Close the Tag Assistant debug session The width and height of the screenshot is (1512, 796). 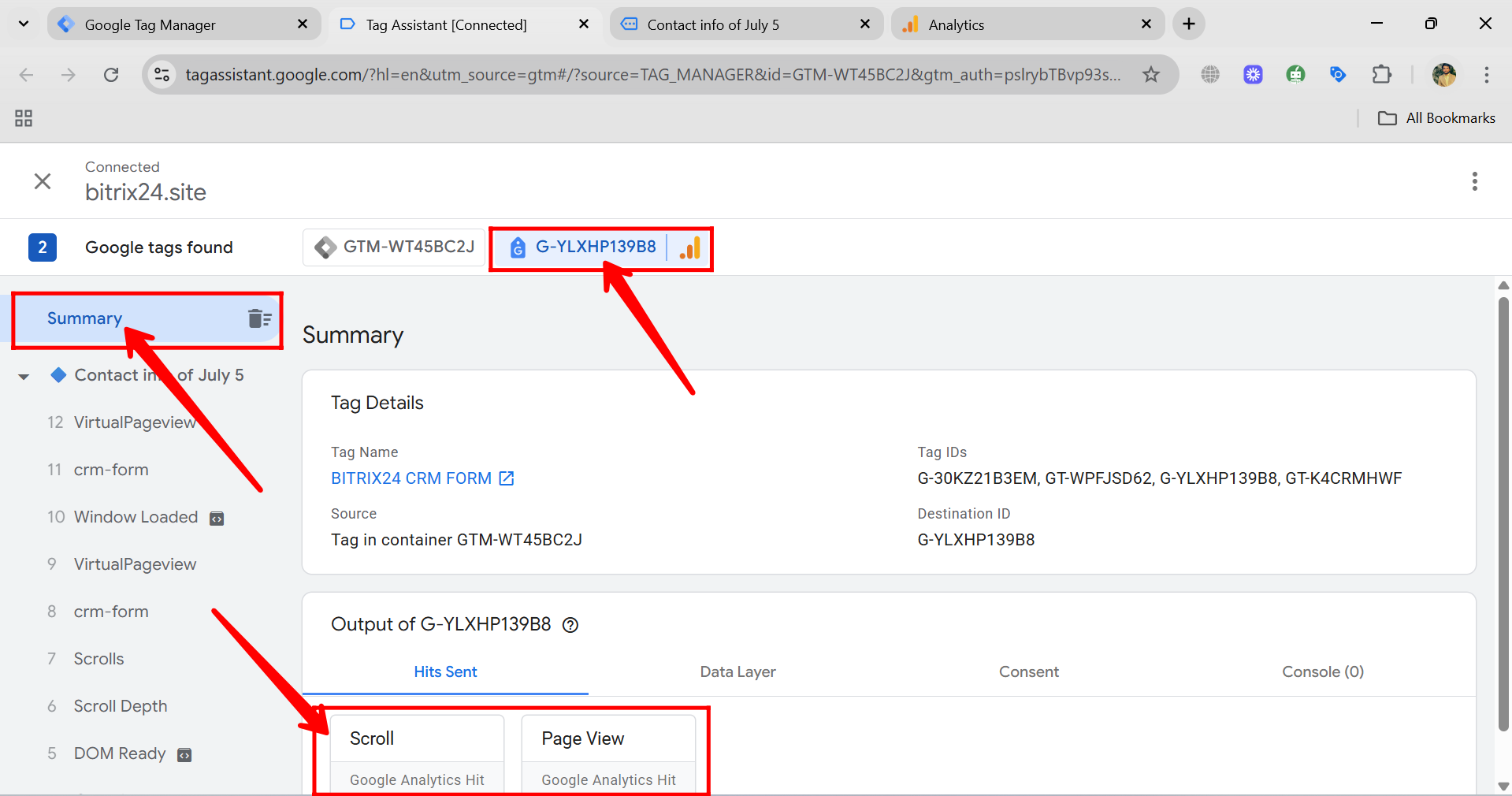click(x=43, y=181)
